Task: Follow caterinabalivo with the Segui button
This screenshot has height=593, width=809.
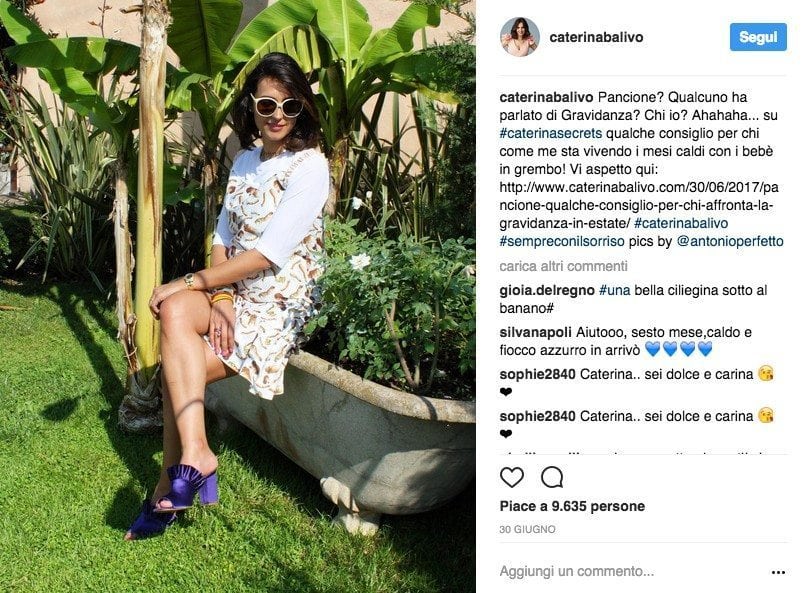Action: tap(758, 37)
